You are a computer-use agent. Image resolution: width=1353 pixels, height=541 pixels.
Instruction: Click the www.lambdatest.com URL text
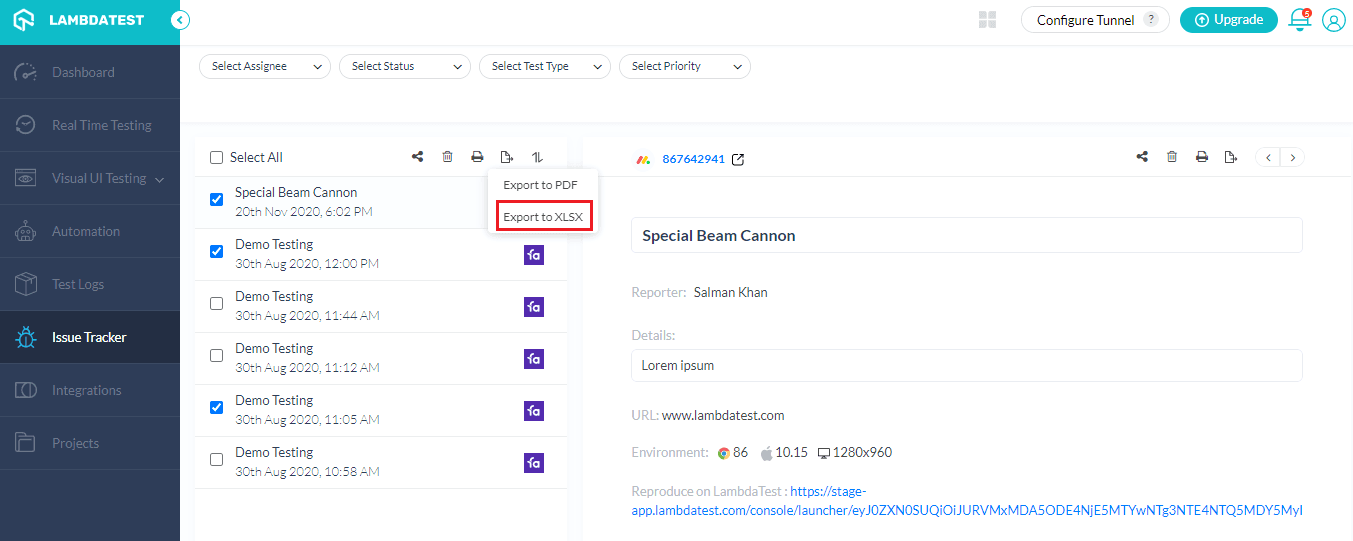[x=723, y=415]
